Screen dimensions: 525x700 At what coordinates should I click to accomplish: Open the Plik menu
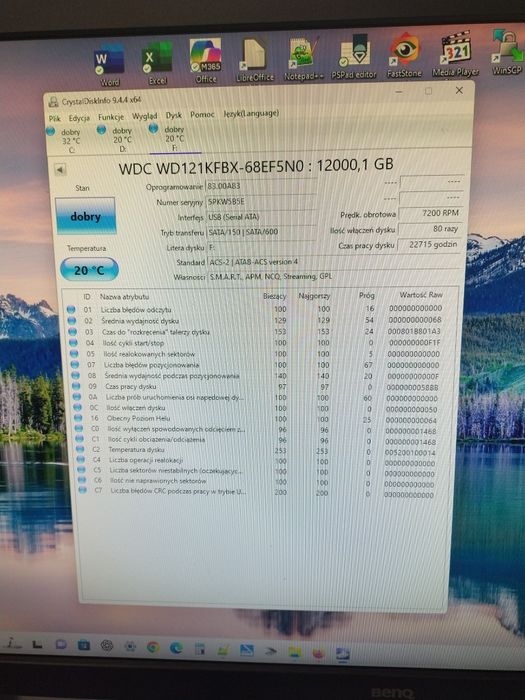click(55, 118)
